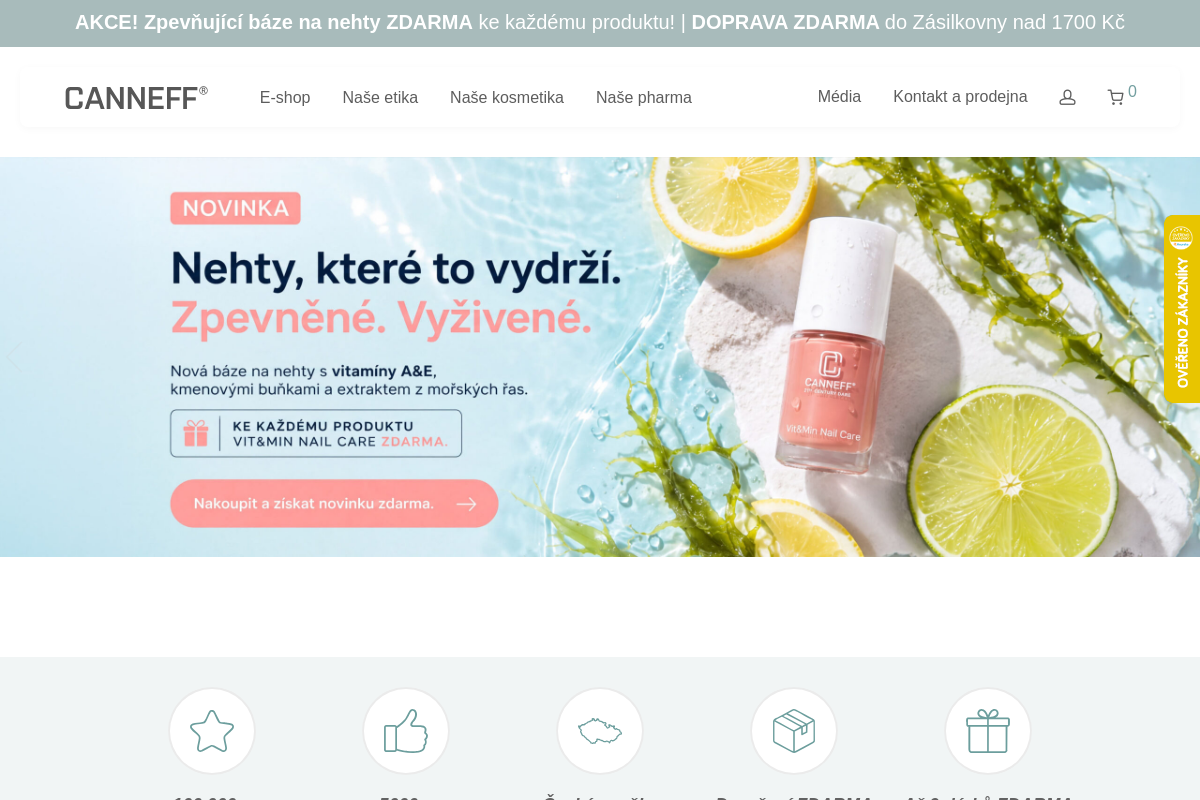Open the shopping cart icon
The height and width of the screenshot is (800, 1200).
[1115, 97]
